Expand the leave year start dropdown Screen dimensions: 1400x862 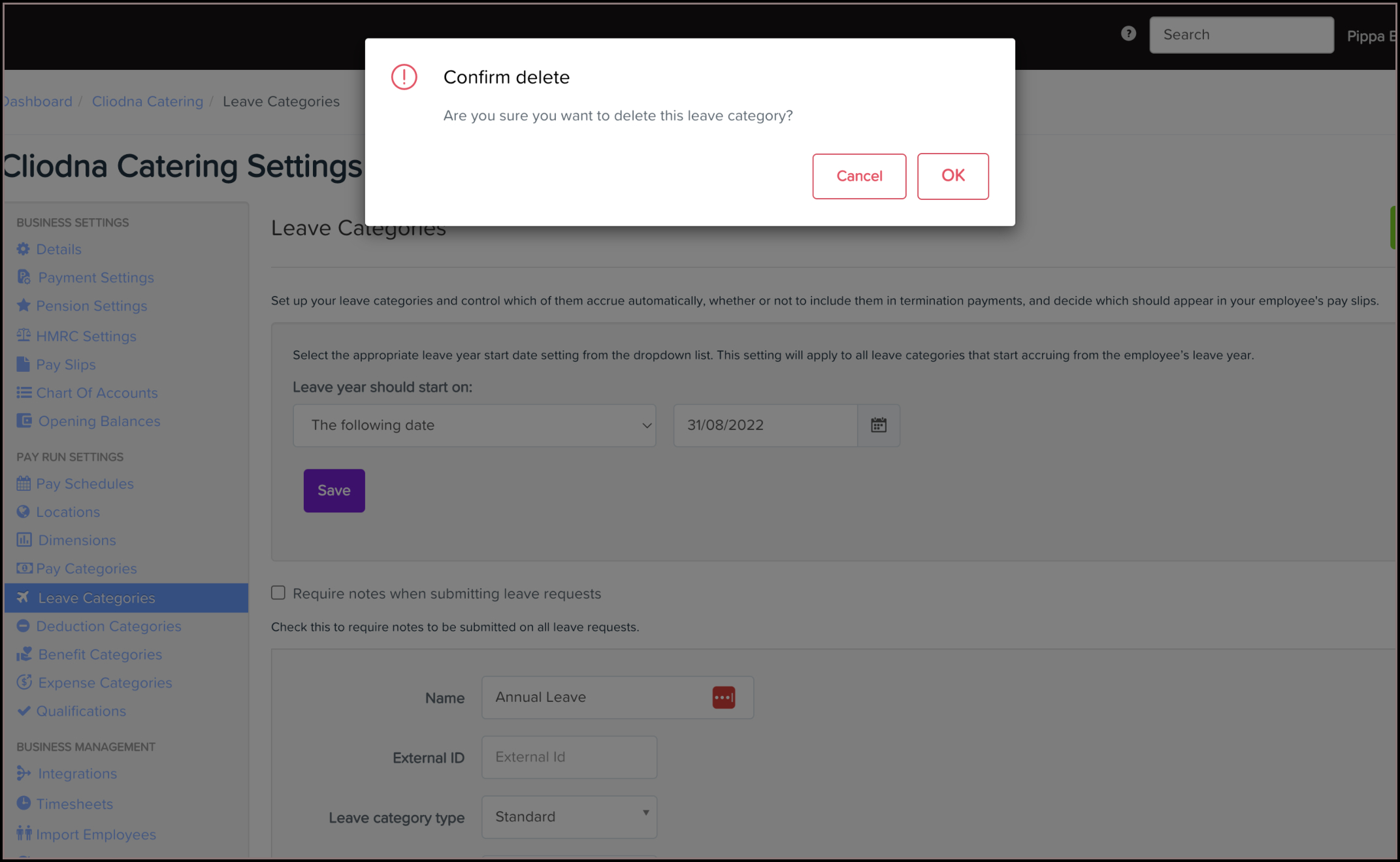click(x=474, y=425)
